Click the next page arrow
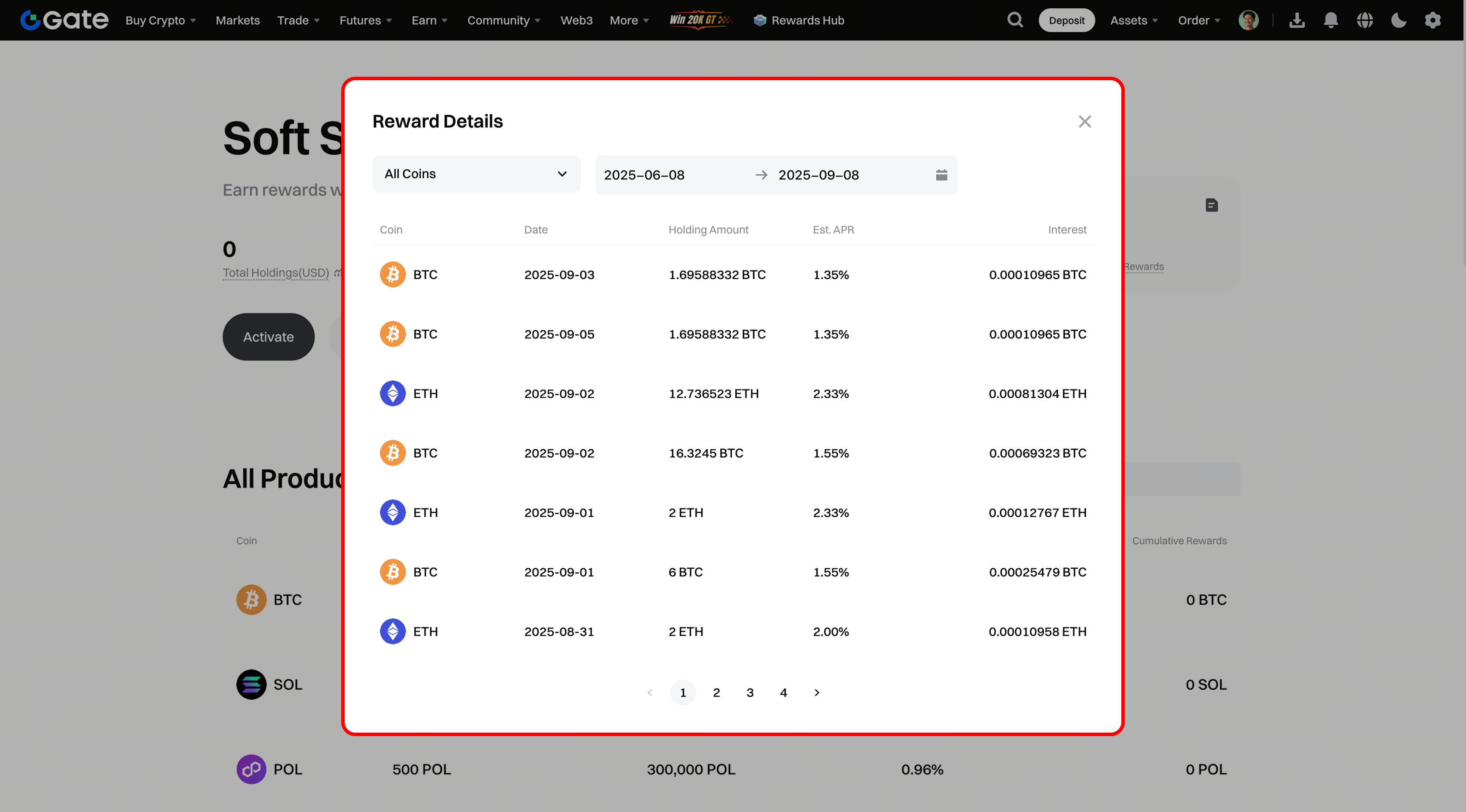 817,693
